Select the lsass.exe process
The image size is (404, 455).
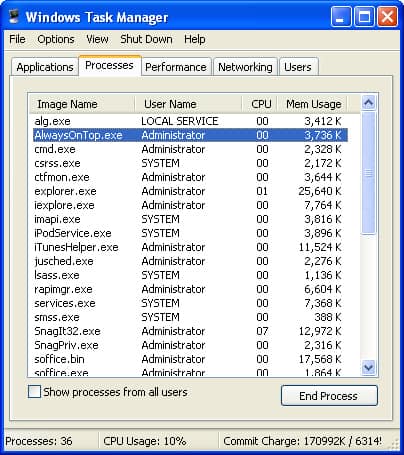(190, 275)
